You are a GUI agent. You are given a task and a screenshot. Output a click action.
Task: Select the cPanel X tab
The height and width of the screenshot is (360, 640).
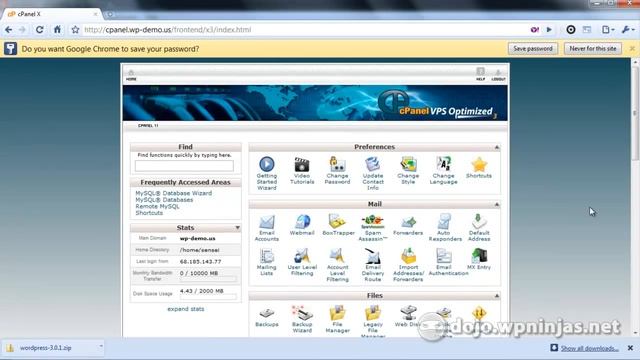point(51,14)
